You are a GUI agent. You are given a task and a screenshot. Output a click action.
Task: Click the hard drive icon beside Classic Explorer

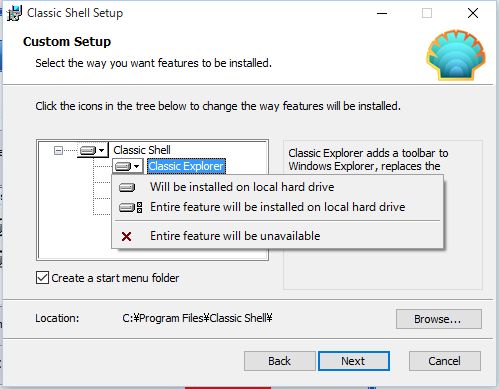[x=123, y=166]
